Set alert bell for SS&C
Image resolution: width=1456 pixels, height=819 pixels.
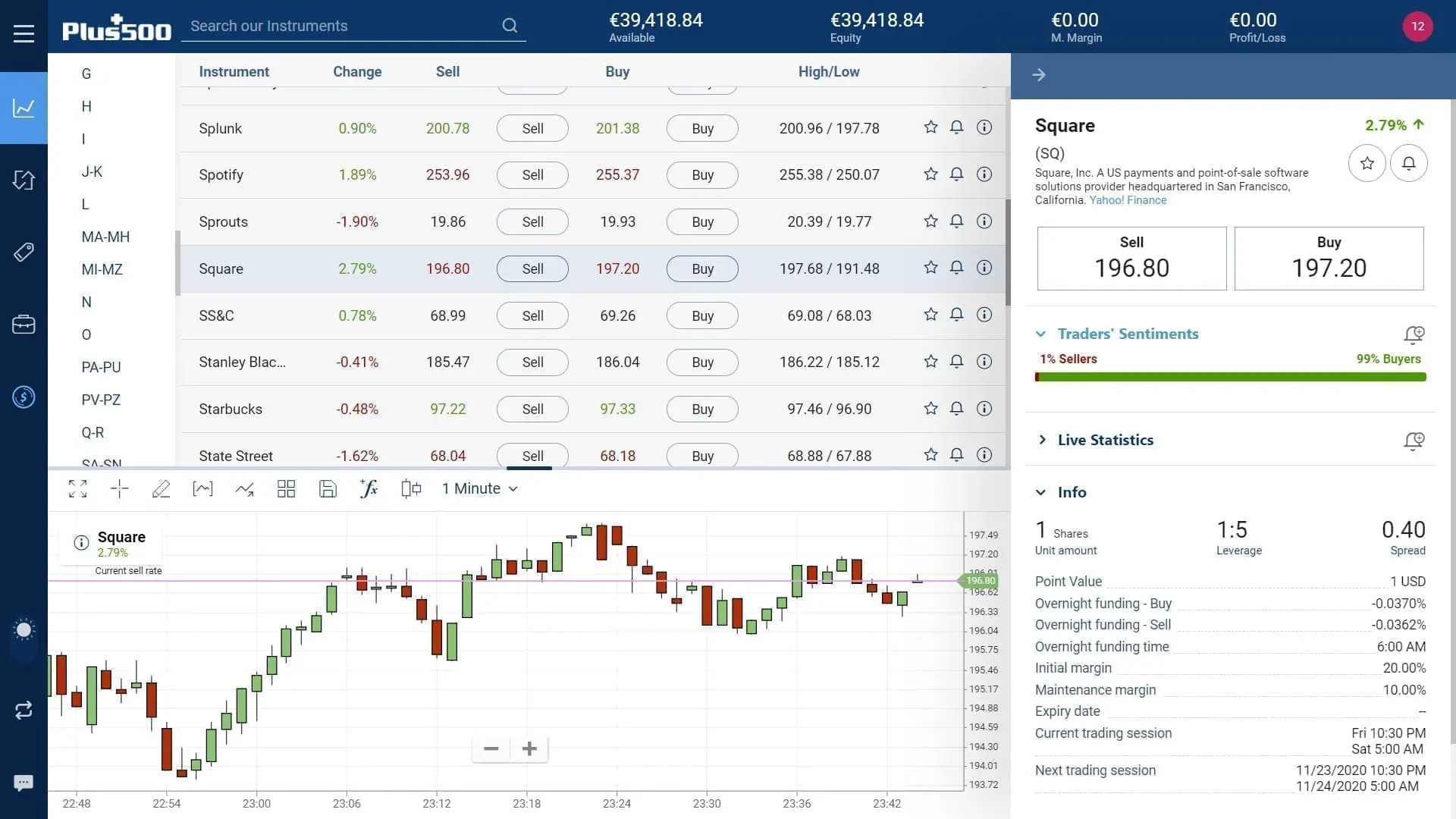[957, 315]
